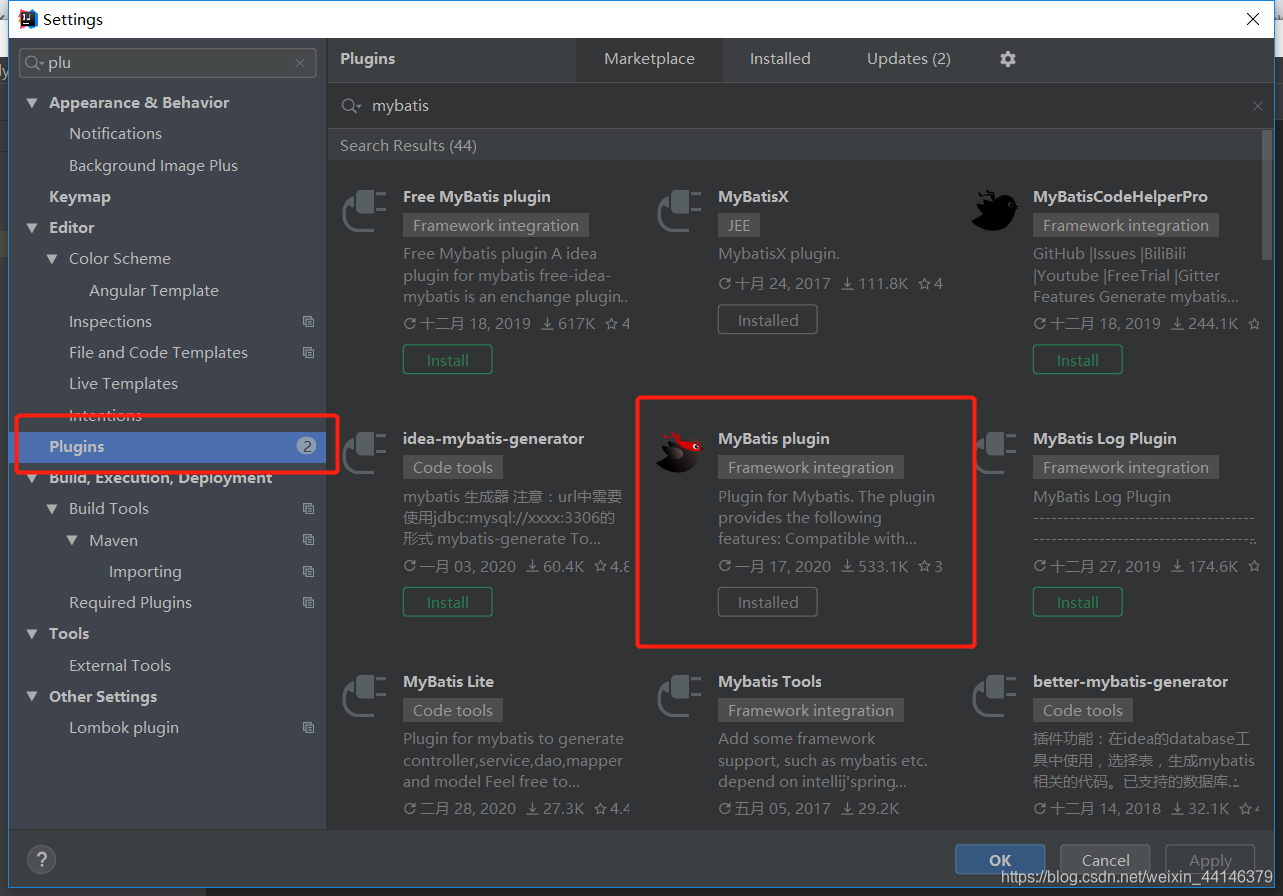
Task: Switch to Marketplace tab
Action: [x=649, y=59]
